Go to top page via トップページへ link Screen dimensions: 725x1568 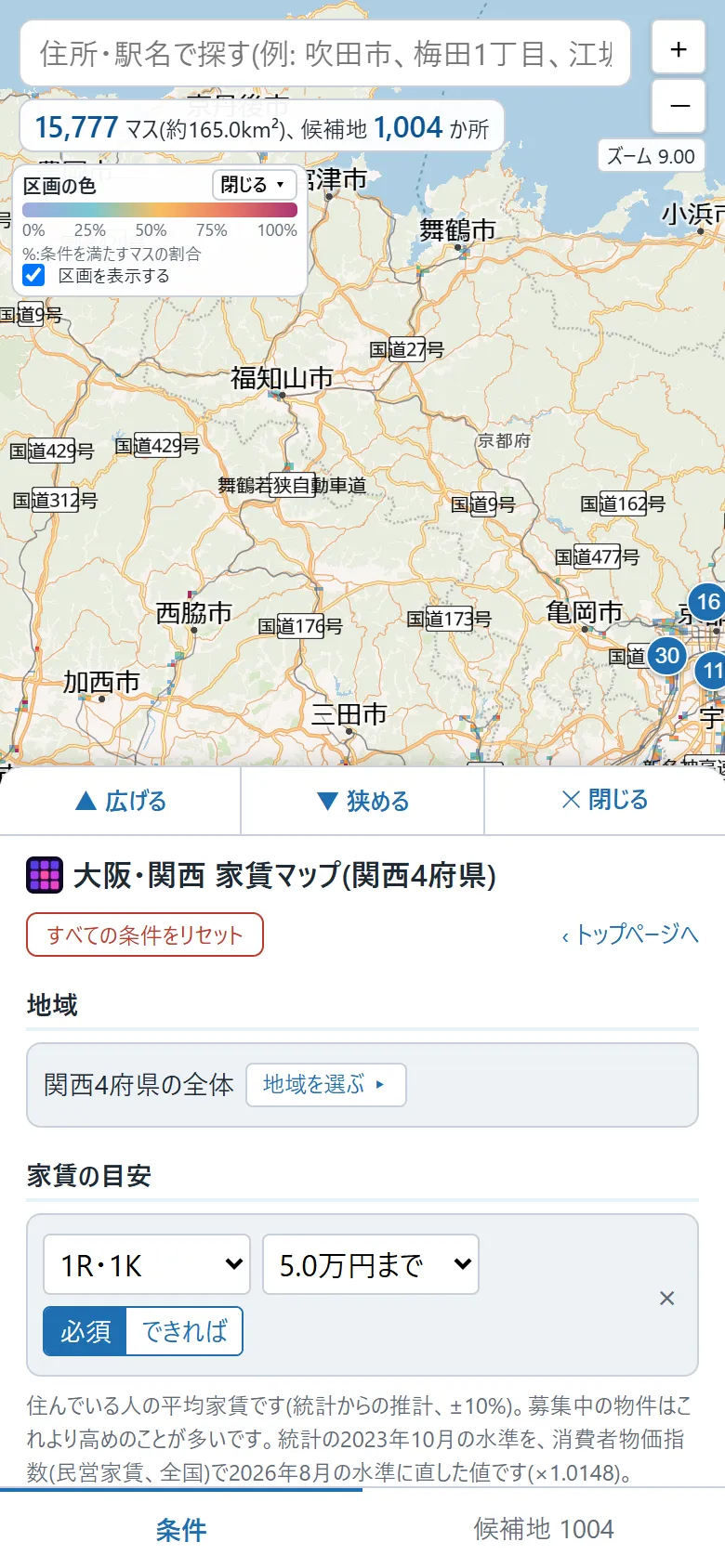coord(630,934)
